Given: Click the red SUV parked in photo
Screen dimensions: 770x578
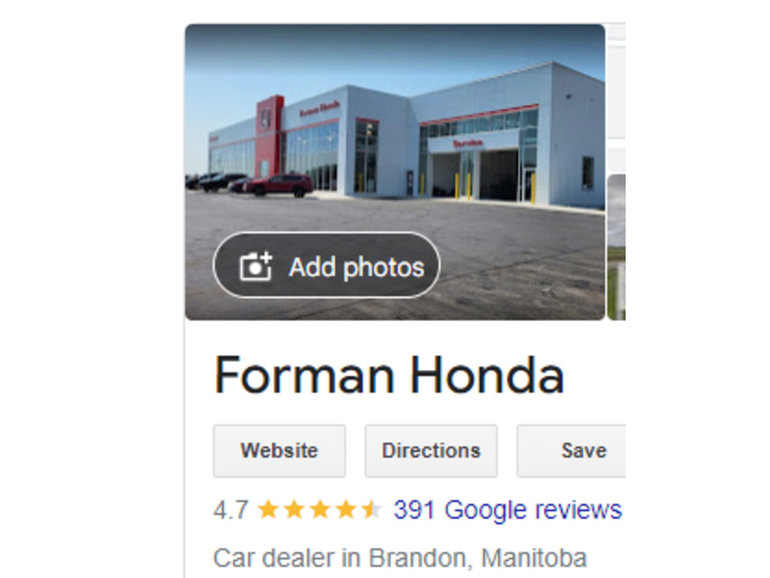Looking at the screenshot, I should (278, 186).
